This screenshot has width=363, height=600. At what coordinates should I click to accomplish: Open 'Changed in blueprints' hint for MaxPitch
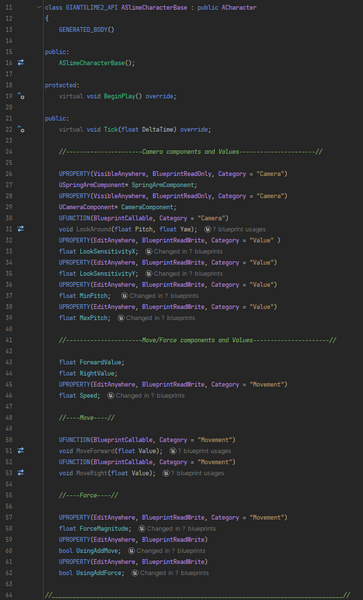click(x=156, y=318)
